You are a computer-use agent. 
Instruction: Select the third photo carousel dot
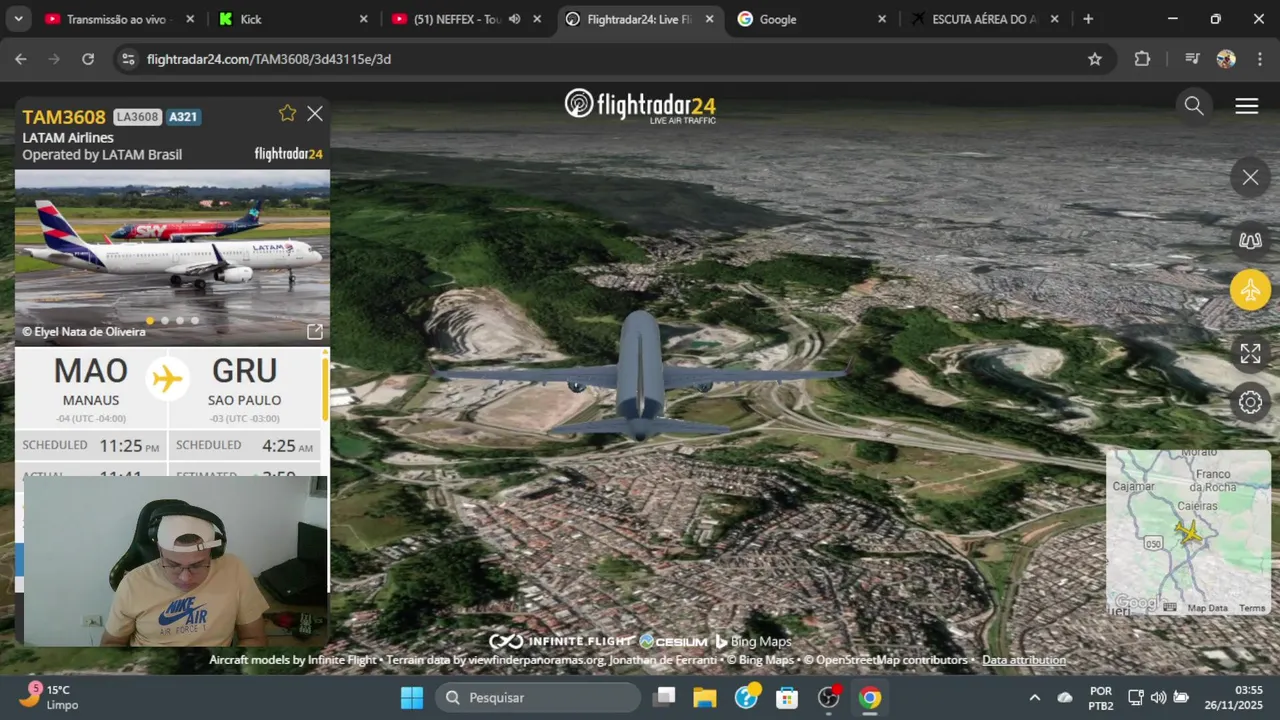(180, 321)
